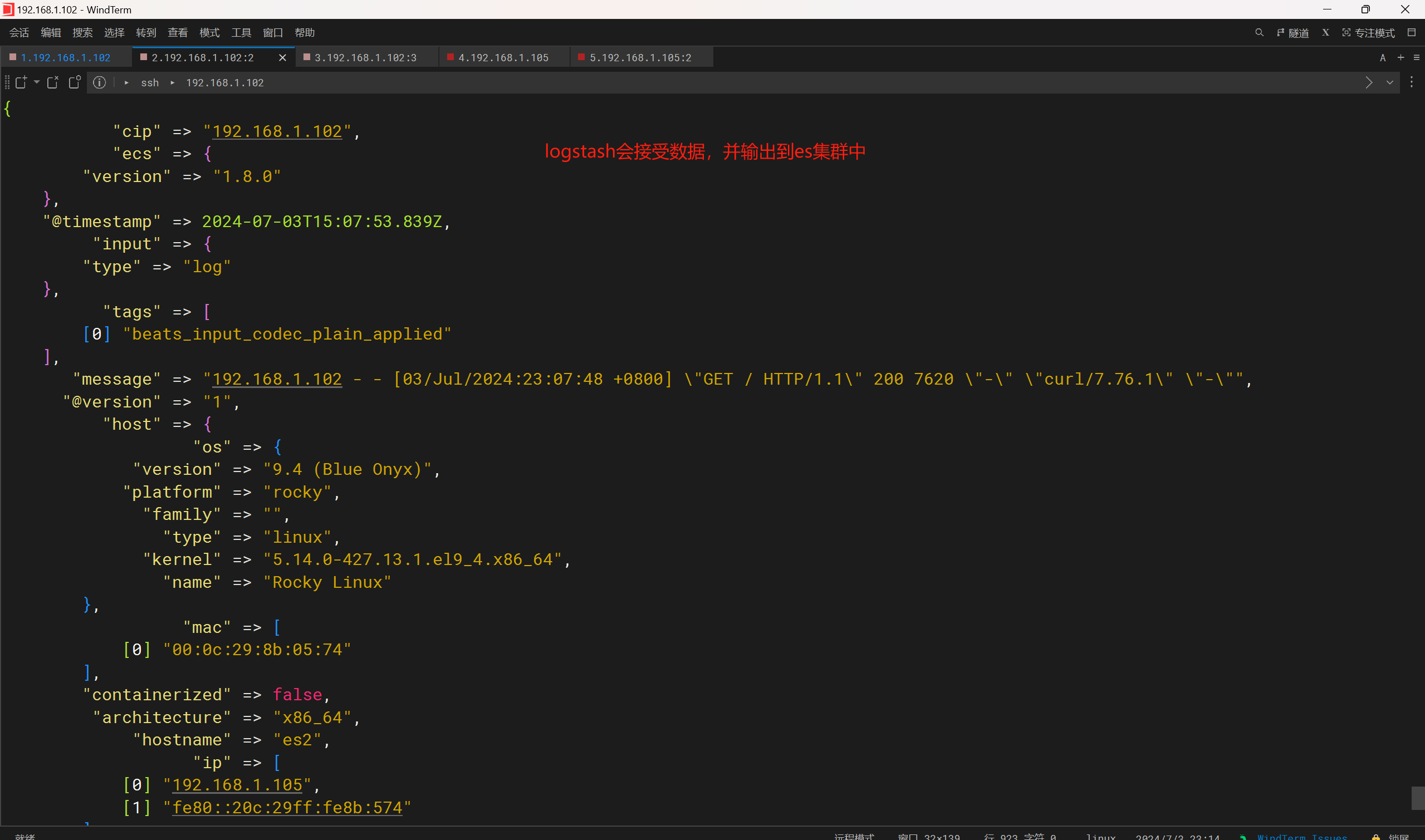This screenshot has width=1425, height=840.
Task: Open the 查看 menu
Action: 178,33
